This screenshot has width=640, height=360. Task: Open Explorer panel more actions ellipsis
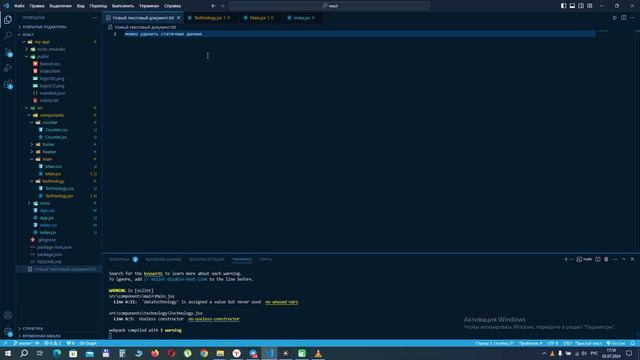click(x=95, y=18)
